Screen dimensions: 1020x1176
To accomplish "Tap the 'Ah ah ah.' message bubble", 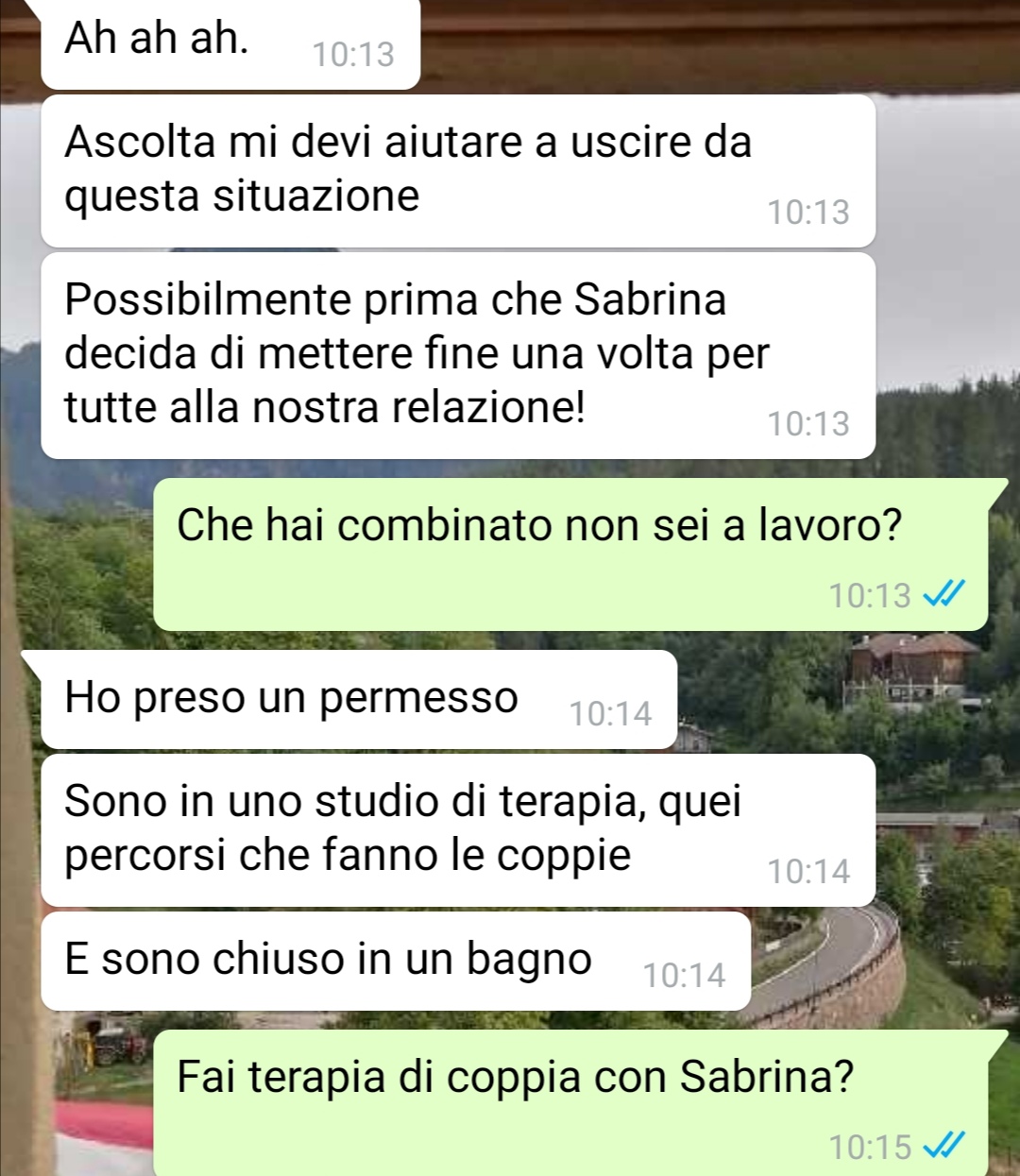I will click(x=230, y=43).
